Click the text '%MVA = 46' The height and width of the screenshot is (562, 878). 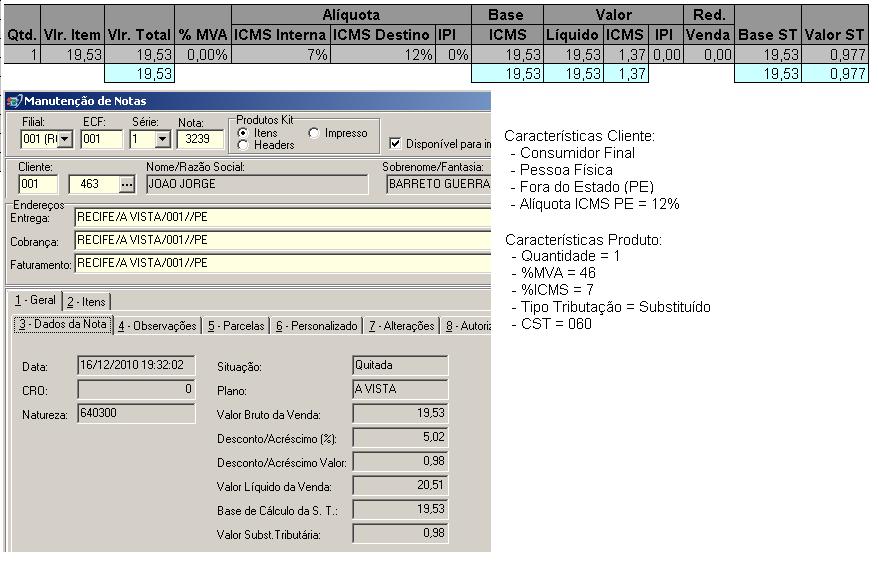[558, 273]
